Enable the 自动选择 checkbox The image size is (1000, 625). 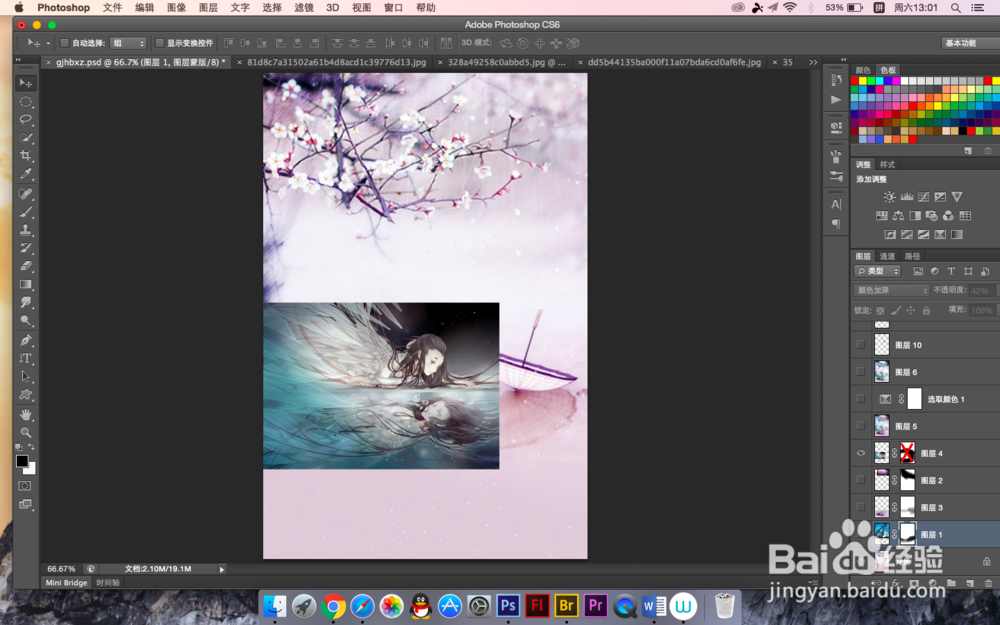coord(64,43)
